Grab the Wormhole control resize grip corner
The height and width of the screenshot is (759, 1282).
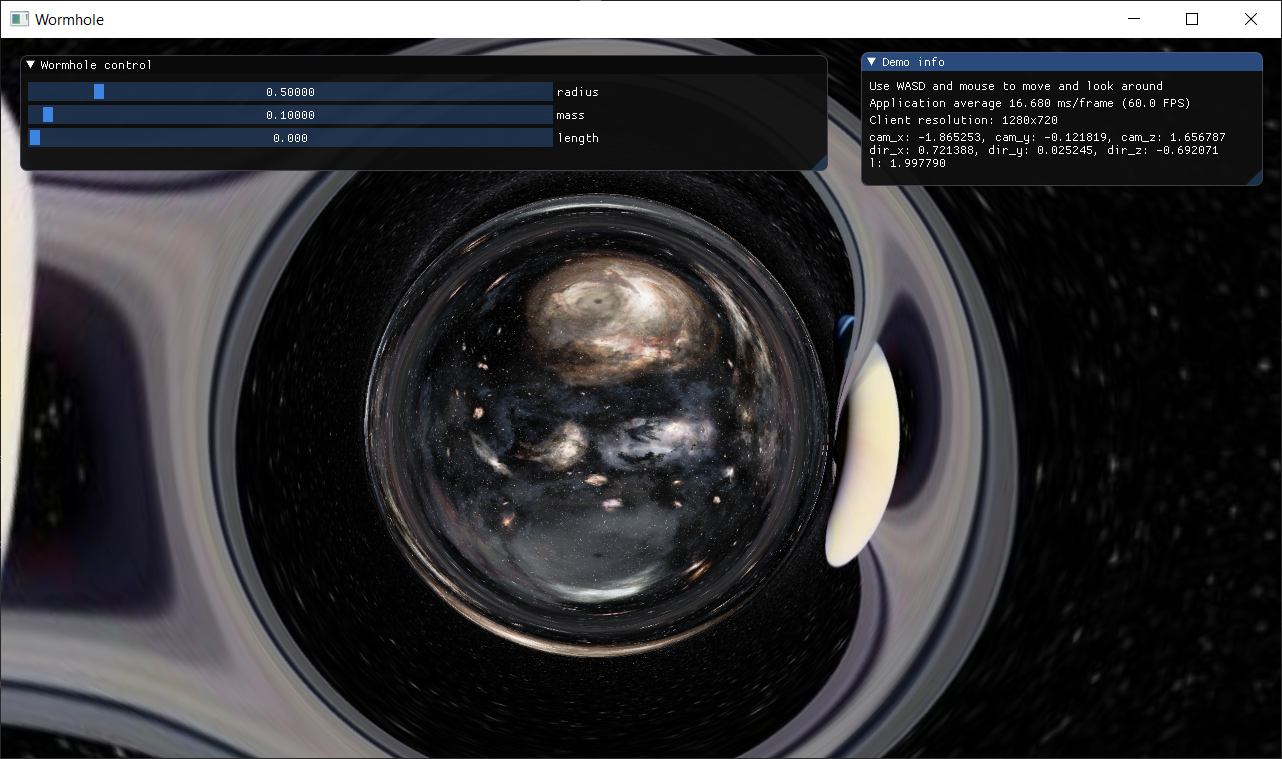pos(819,162)
